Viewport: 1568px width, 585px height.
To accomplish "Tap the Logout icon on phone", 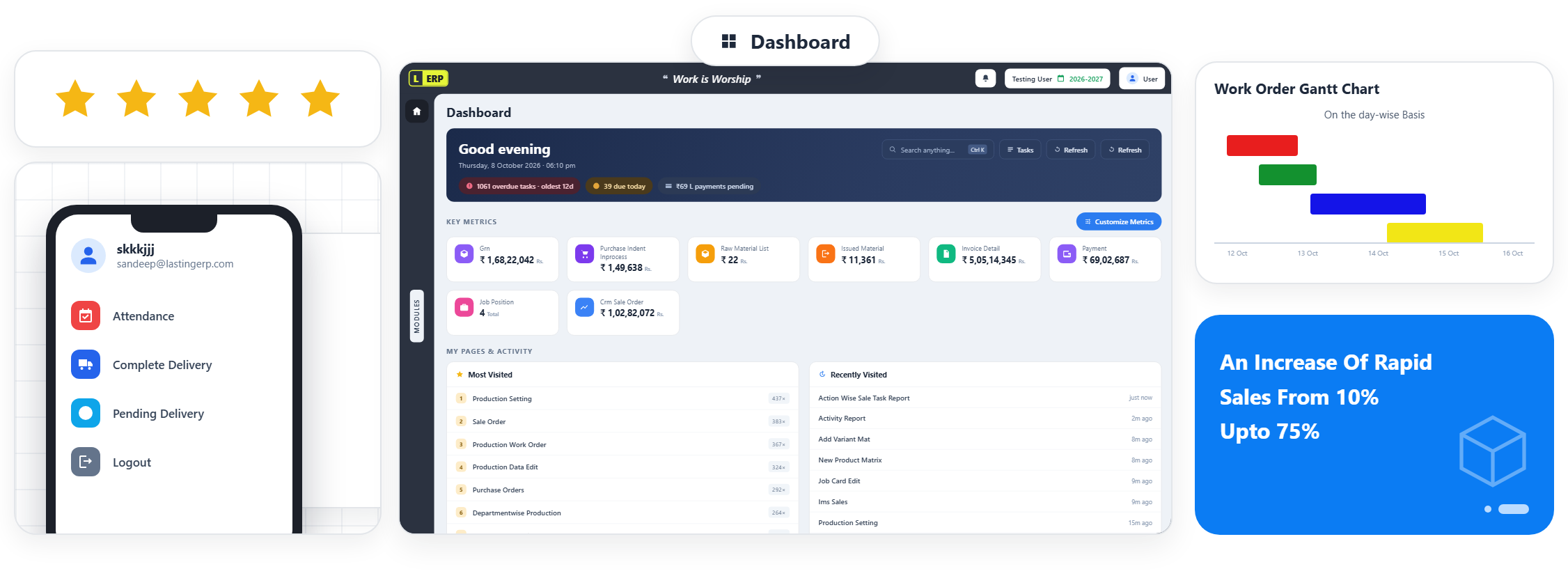I will pos(86,462).
